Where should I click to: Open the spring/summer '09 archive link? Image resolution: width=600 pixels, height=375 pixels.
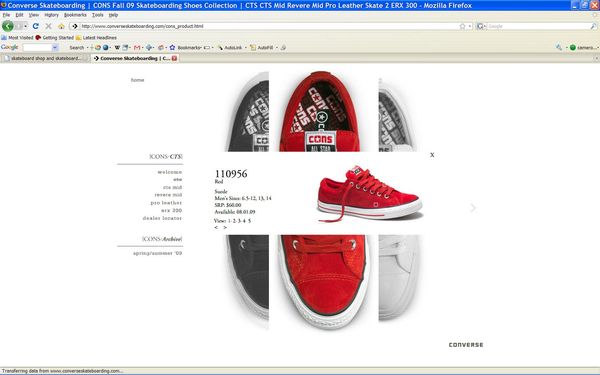(x=158, y=253)
